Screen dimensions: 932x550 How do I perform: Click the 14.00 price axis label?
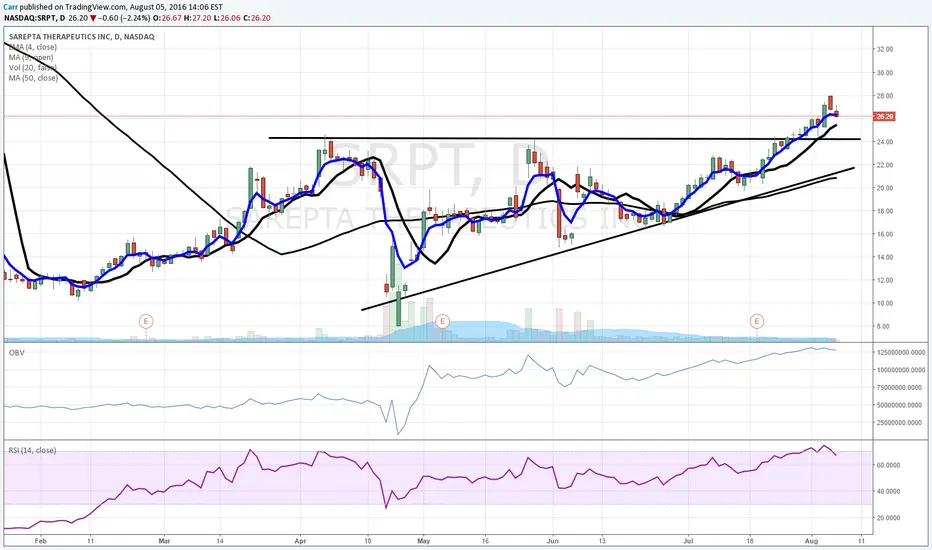pyautogui.click(x=885, y=257)
